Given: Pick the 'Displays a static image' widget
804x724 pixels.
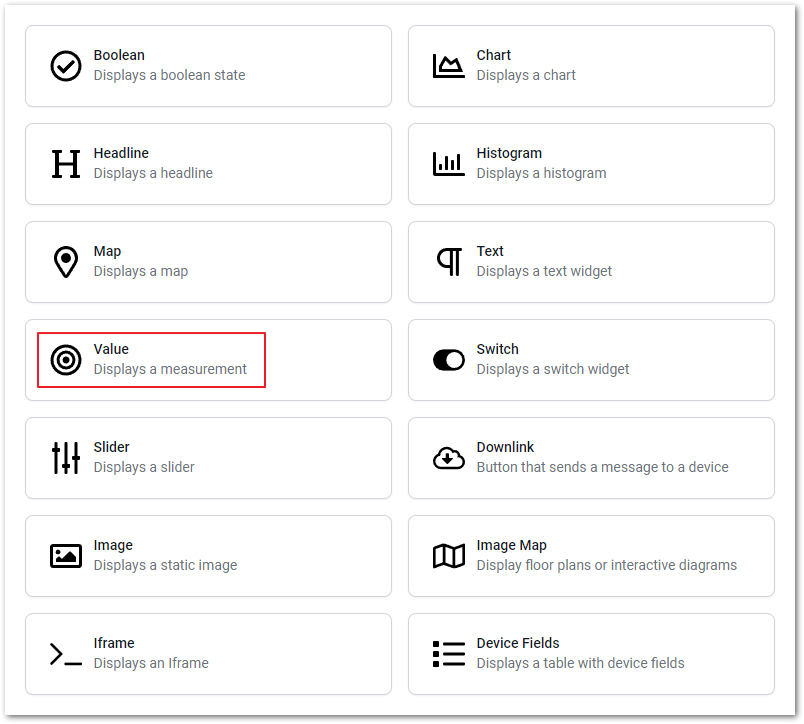Looking at the screenshot, I should point(208,556).
